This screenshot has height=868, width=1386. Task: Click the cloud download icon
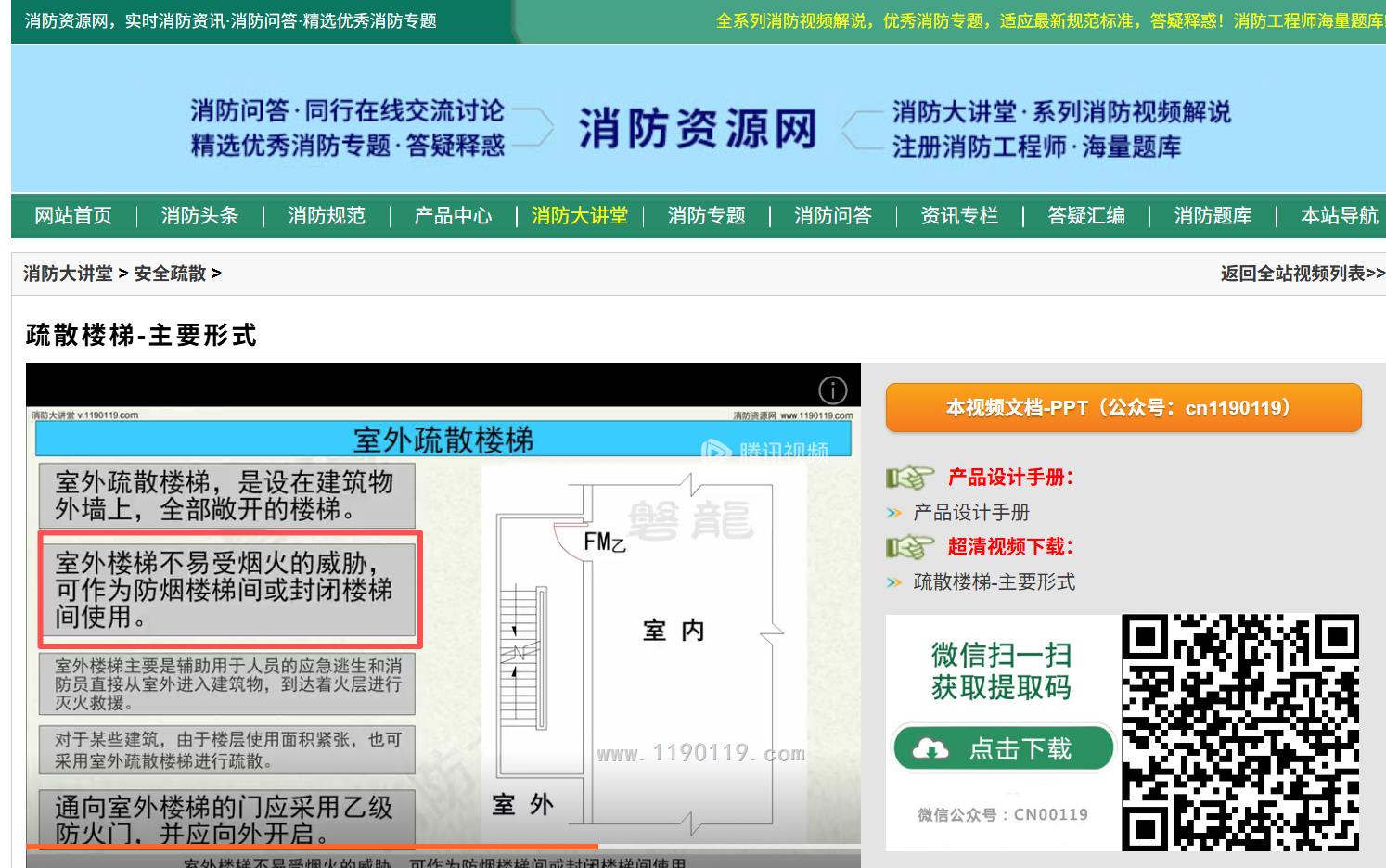pos(930,749)
